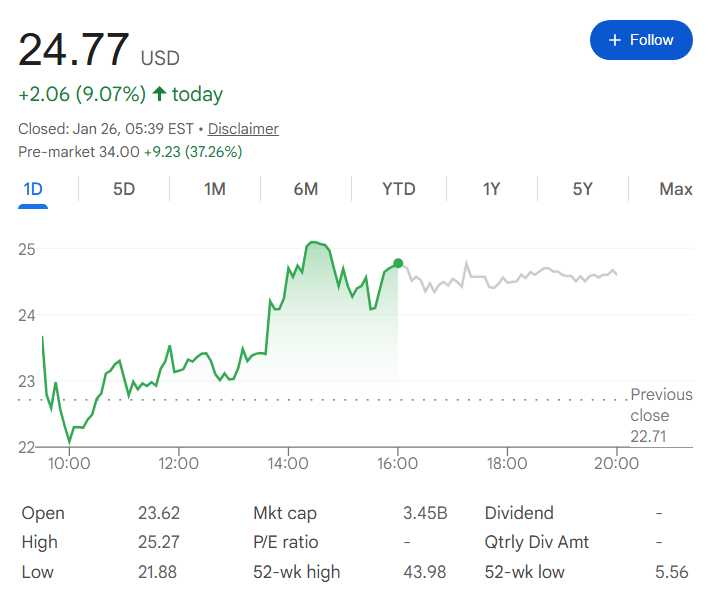Select the YTD chart tab
Viewport: 714px width, 612px height.
pyautogui.click(x=399, y=189)
